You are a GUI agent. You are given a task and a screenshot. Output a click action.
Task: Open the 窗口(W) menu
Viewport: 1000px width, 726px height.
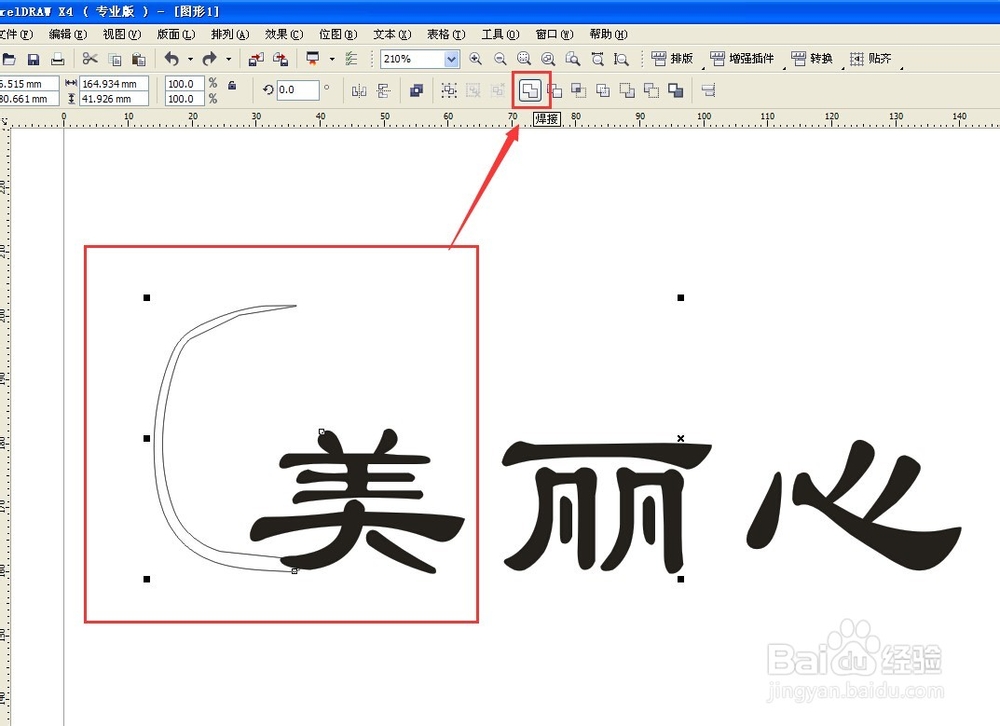pos(554,34)
